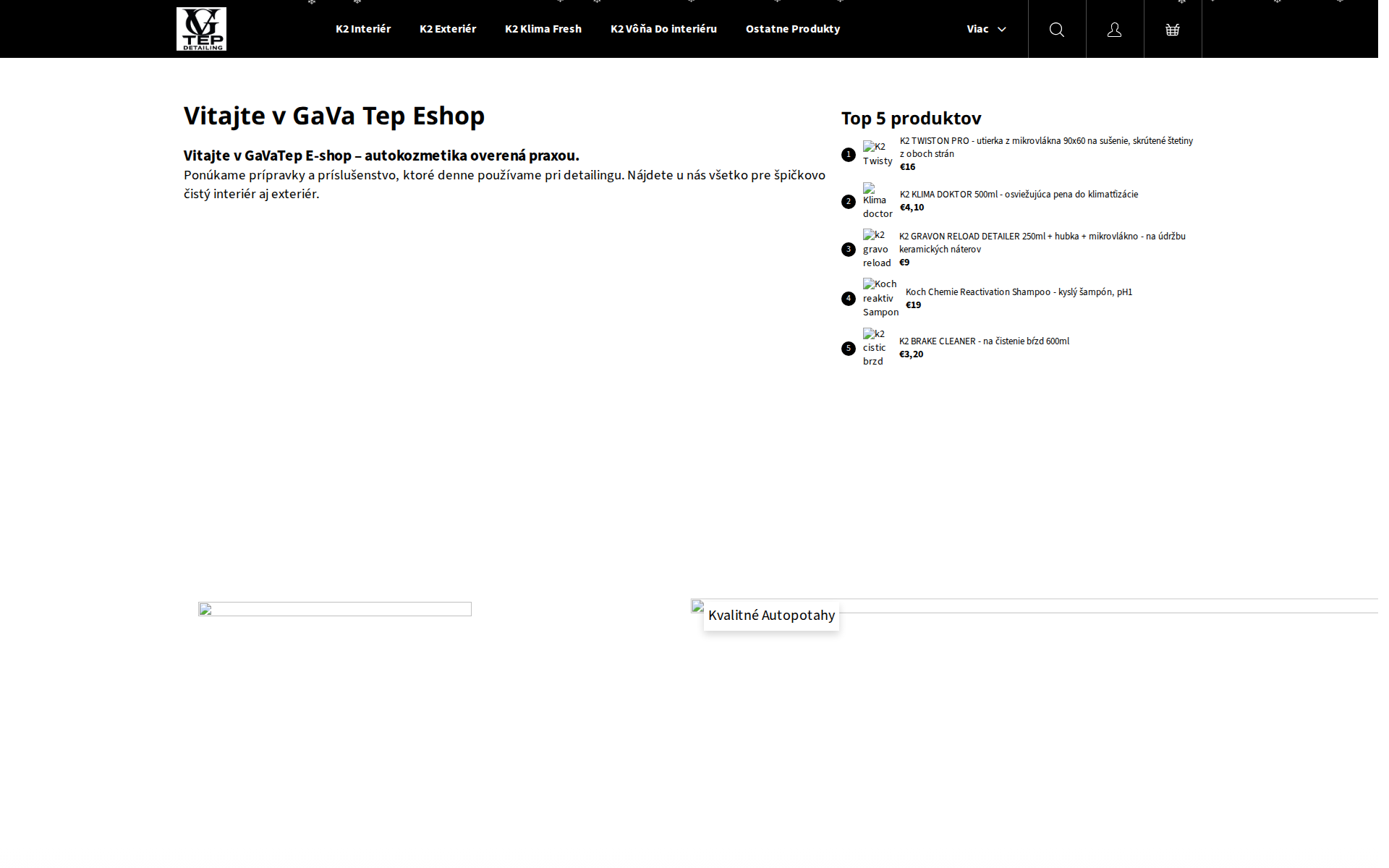View the shopping cart

point(1172,29)
